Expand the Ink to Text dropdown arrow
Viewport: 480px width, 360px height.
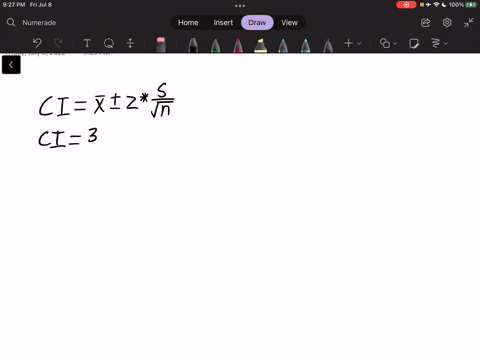[x=446, y=43]
